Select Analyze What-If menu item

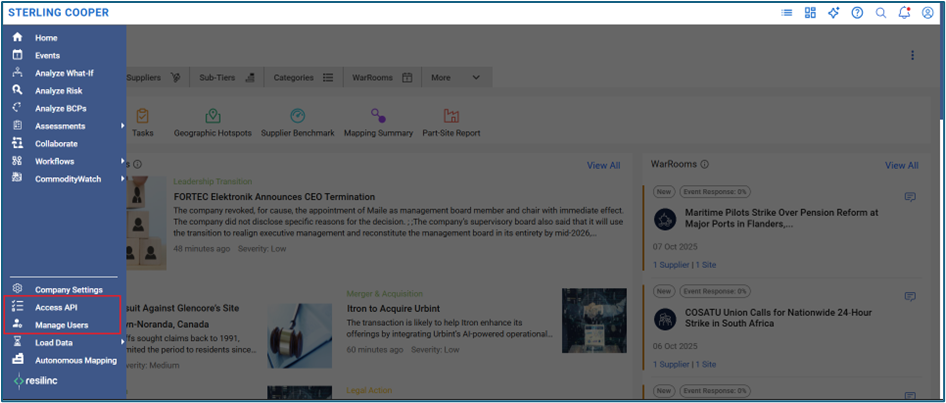(64, 73)
